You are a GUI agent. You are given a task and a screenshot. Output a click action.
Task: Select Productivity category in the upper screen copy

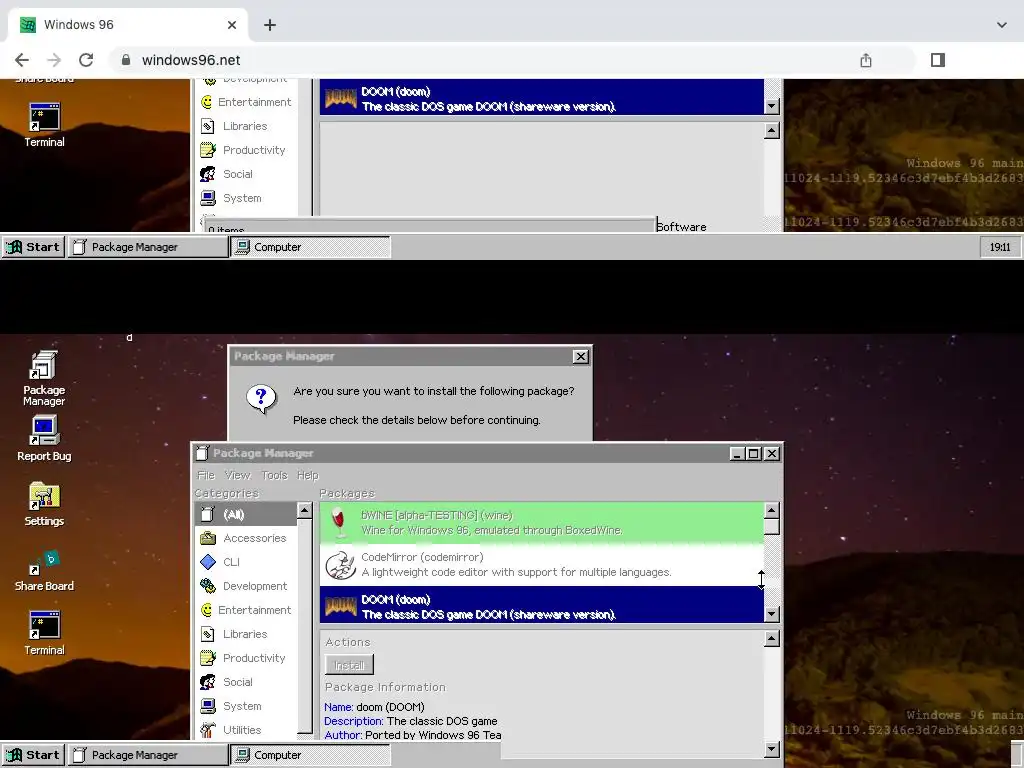coord(246,150)
